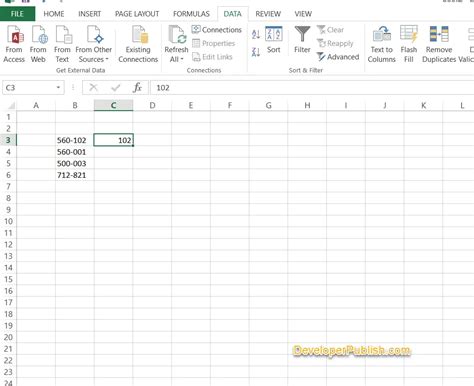Viewport: 474px width, 386px height.
Task: Import data with From Web
Action: [x=38, y=44]
